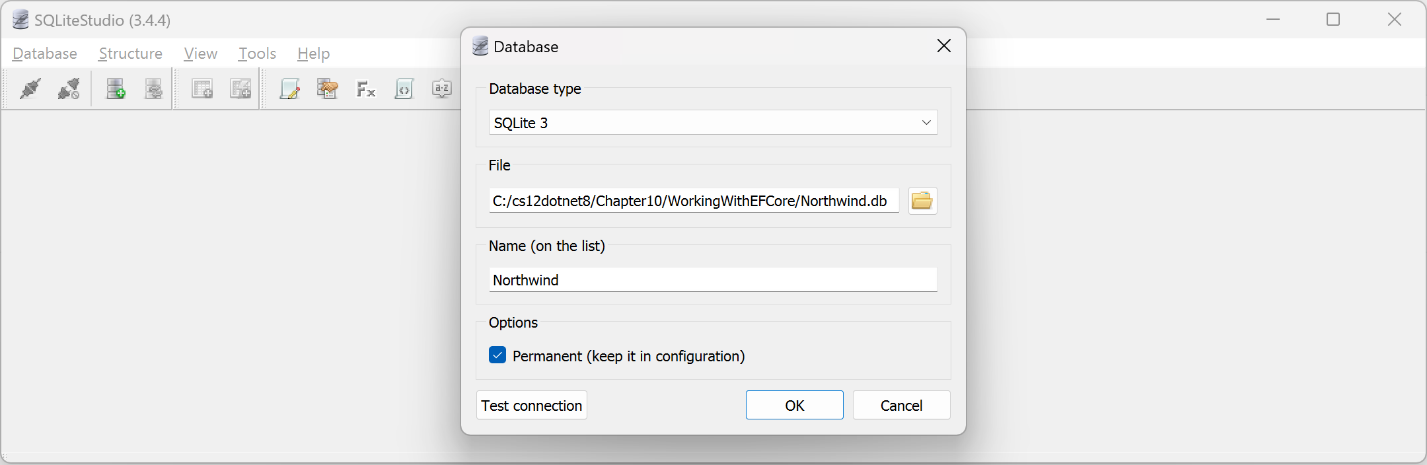This screenshot has height=465, width=1427.
Task: Open the code snippets editor icon
Action: (x=404, y=89)
